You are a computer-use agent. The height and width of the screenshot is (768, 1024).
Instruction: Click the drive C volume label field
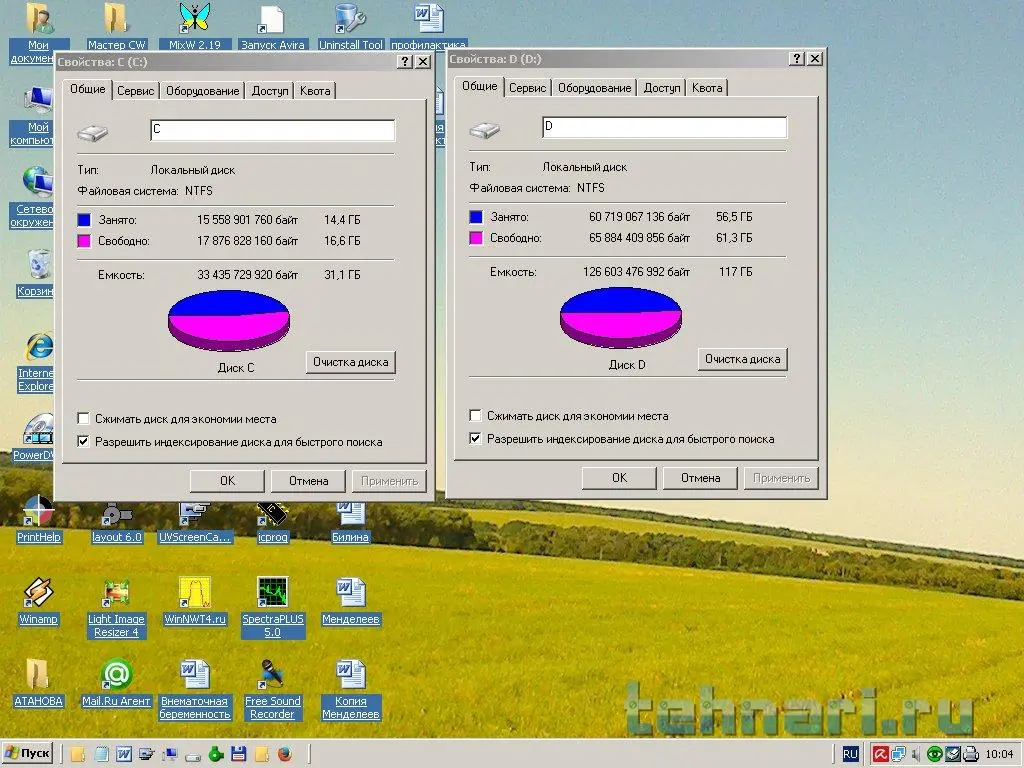(x=272, y=130)
